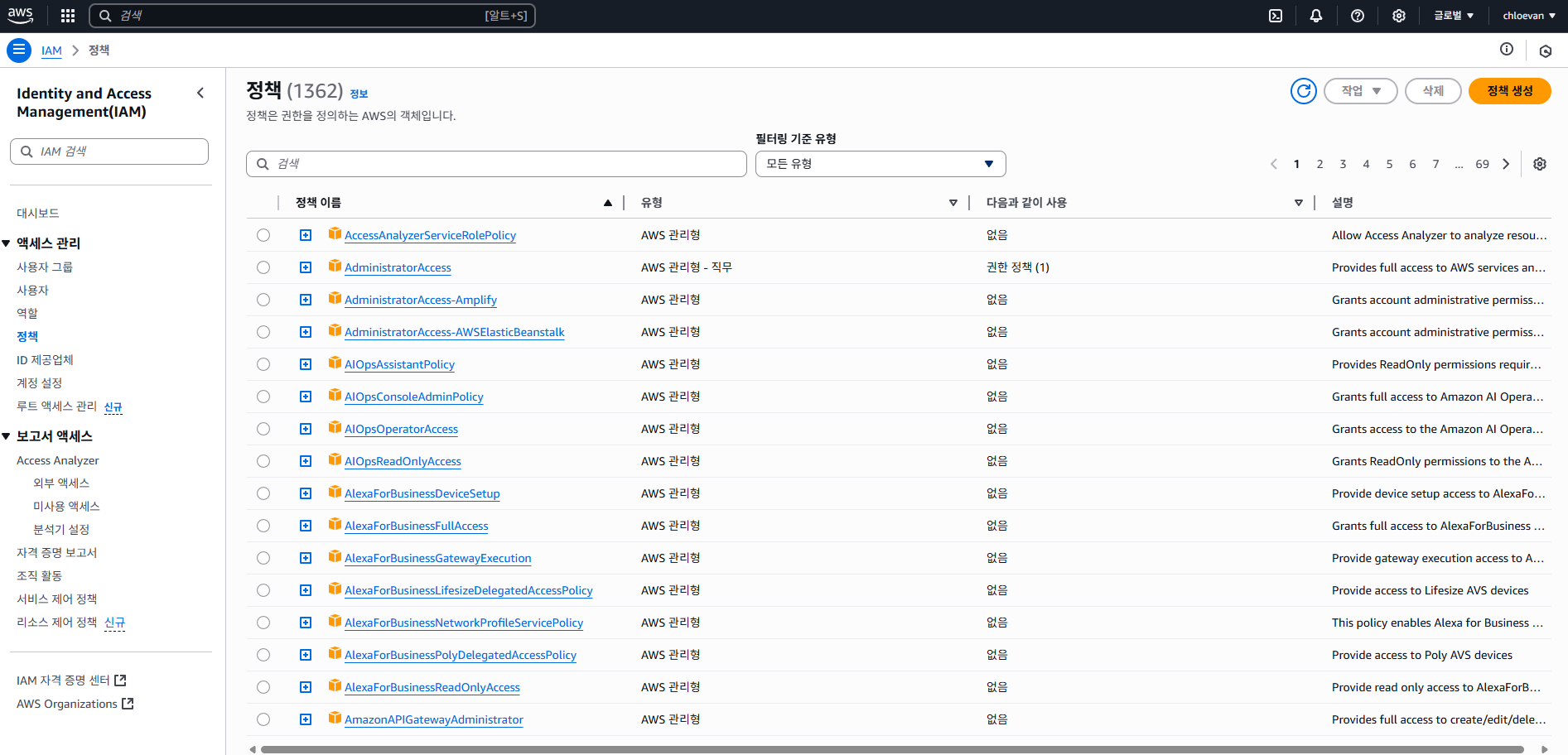The image size is (1568, 755).
Task: Open the 모든 유형 filter dropdown
Action: point(880,164)
